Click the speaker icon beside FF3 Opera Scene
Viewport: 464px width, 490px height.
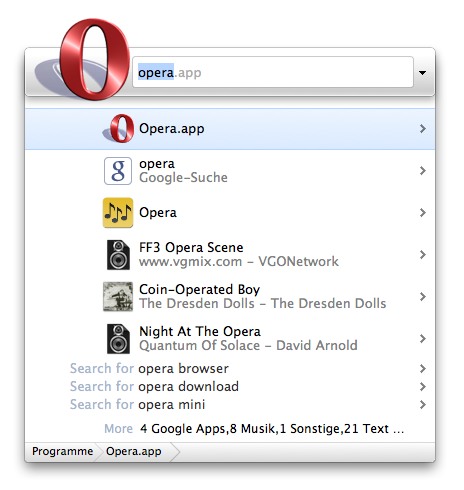[x=118, y=255]
